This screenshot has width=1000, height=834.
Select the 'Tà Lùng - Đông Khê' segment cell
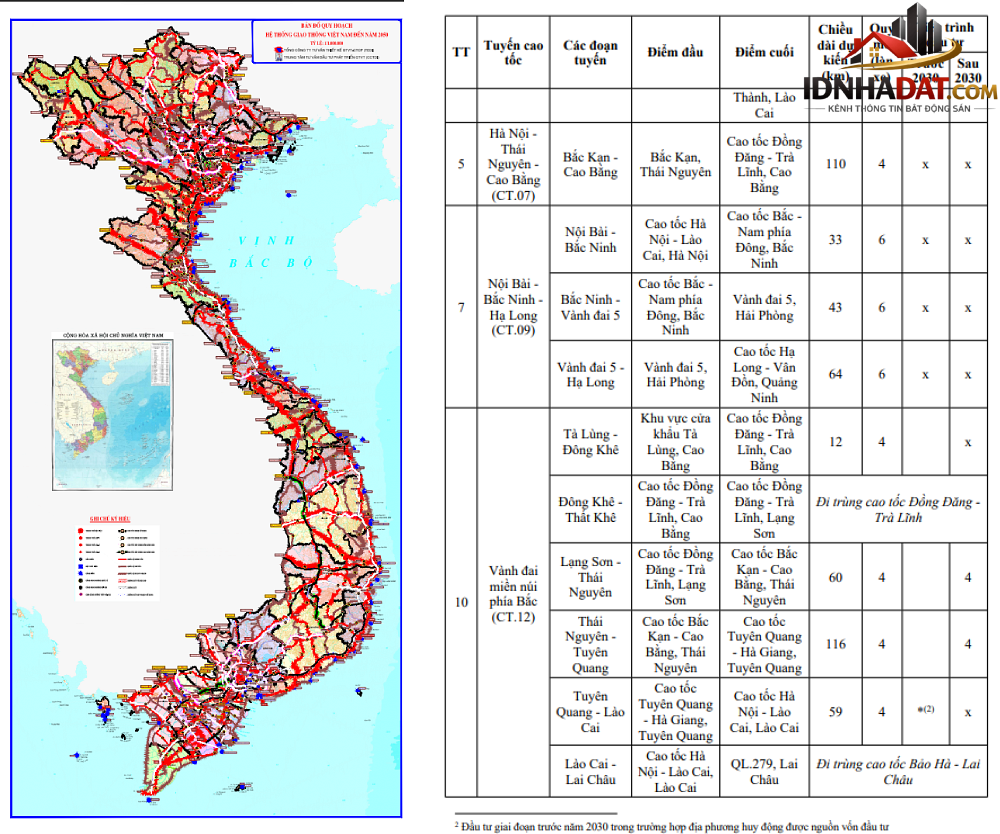(x=591, y=441)
